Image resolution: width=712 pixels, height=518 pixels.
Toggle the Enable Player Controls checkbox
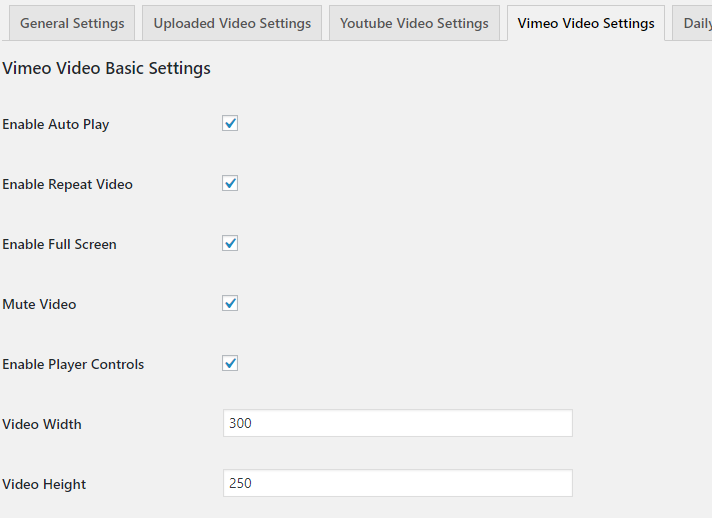[x=230, y=364]
